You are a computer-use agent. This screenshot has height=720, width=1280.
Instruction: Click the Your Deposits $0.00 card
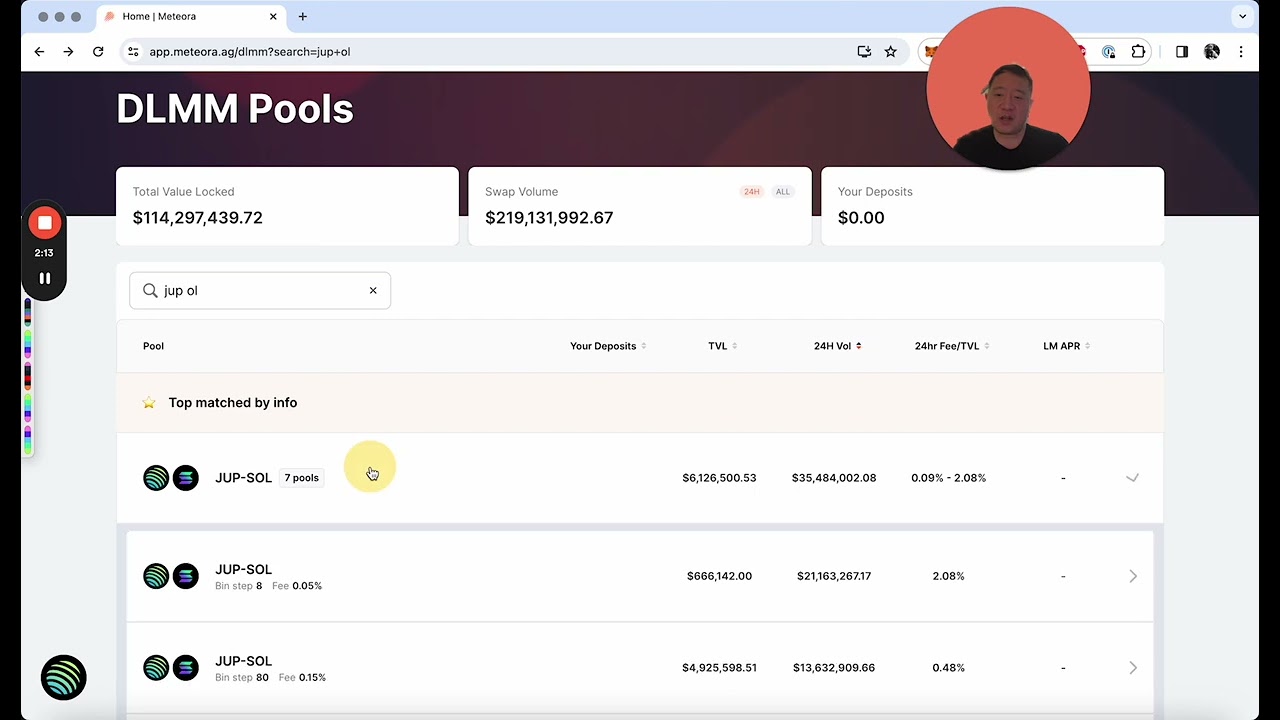point(992,206)
